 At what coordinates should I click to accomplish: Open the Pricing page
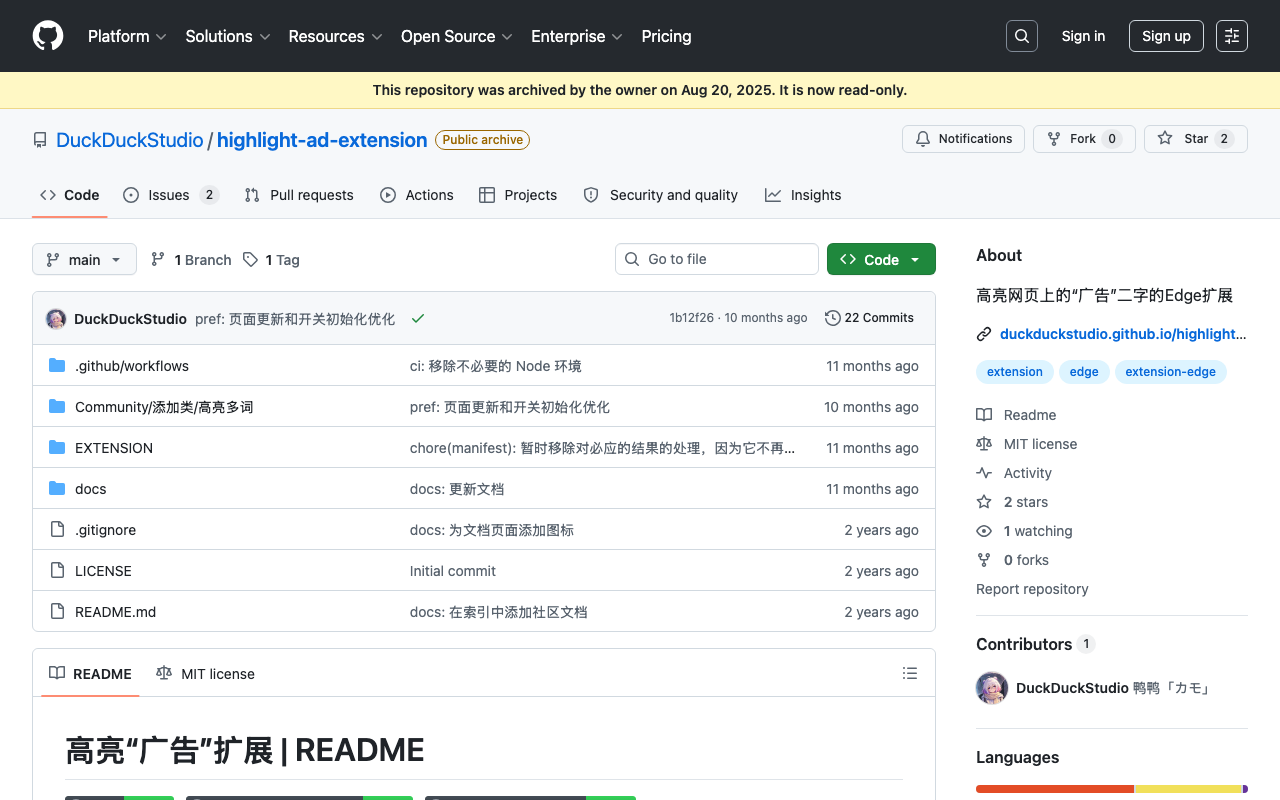coord(666,36)
